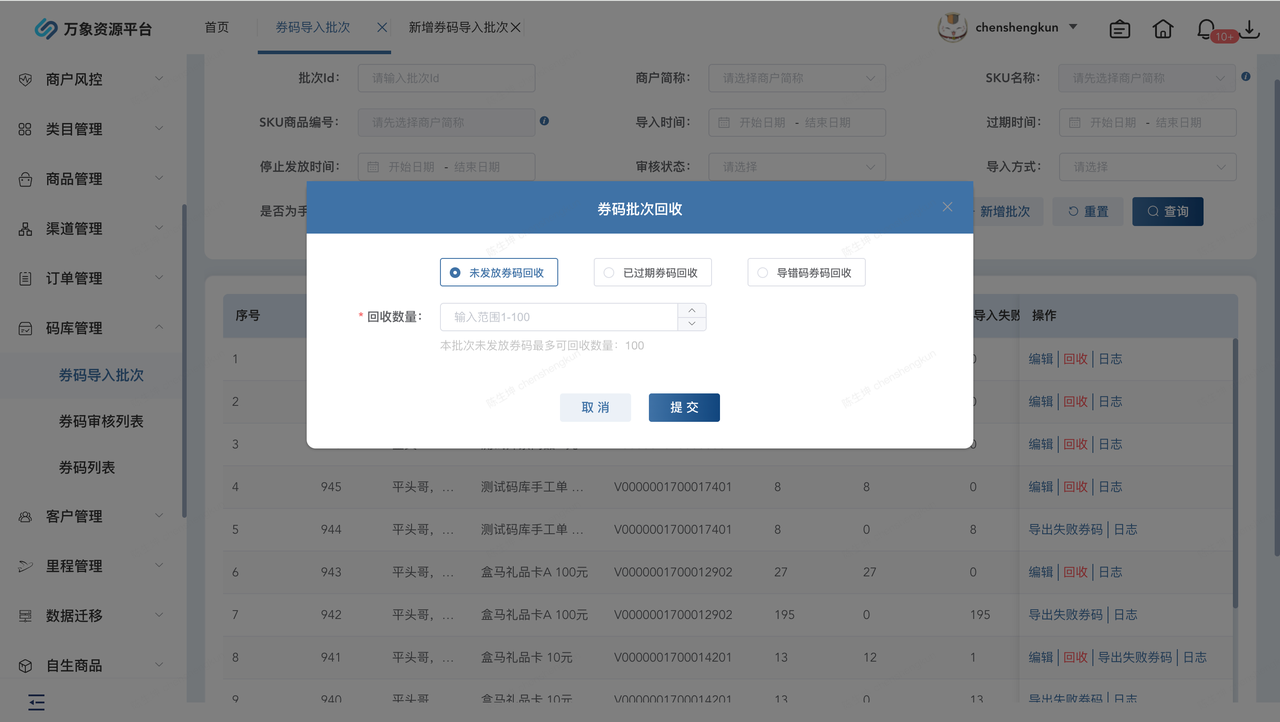This screenshot has width=1280, height=722.
Task: Click the 新增批次 button
Action: point(1004,211)
